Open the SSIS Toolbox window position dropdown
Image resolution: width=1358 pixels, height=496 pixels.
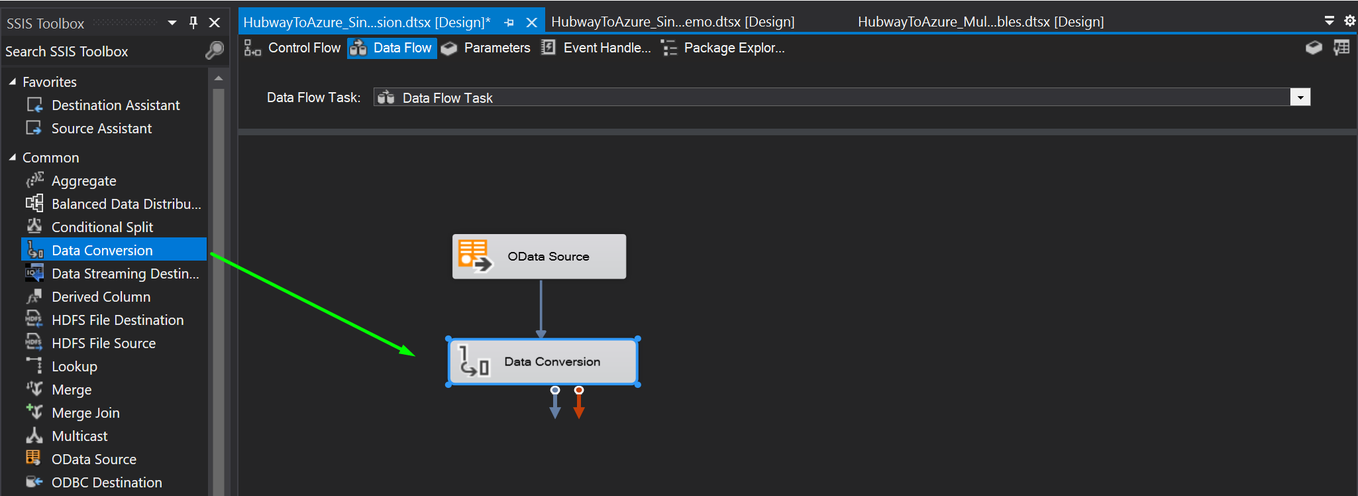coord(172,23)
